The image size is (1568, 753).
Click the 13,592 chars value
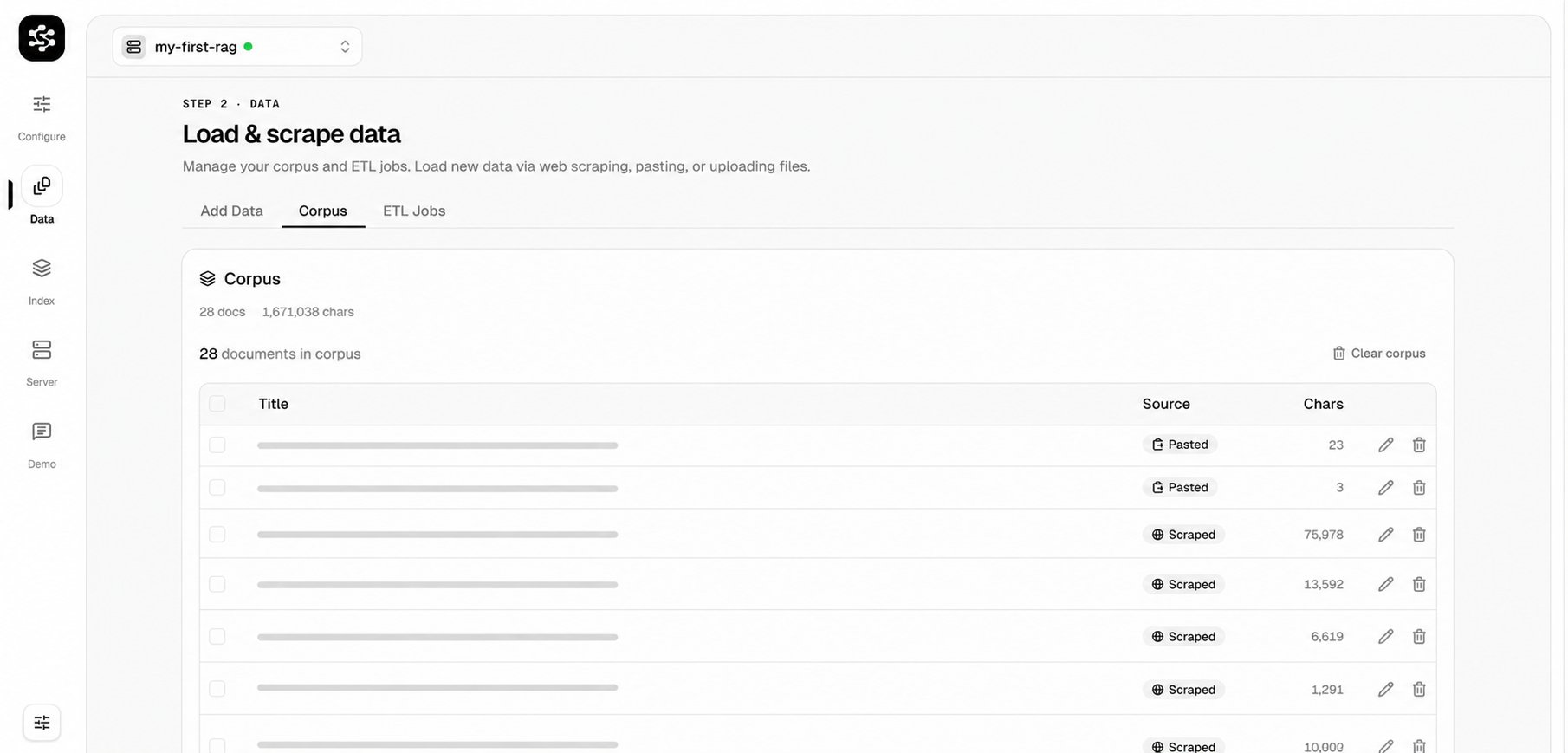coord(1324,584)
